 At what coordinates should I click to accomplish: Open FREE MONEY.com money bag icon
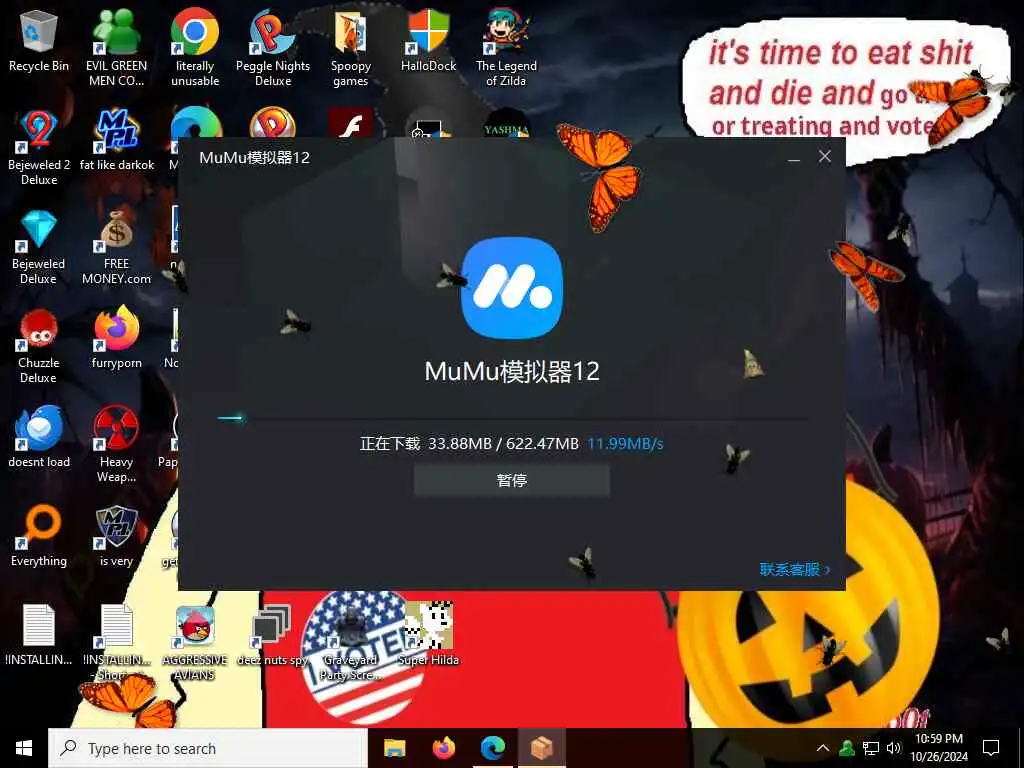point(116,246)
